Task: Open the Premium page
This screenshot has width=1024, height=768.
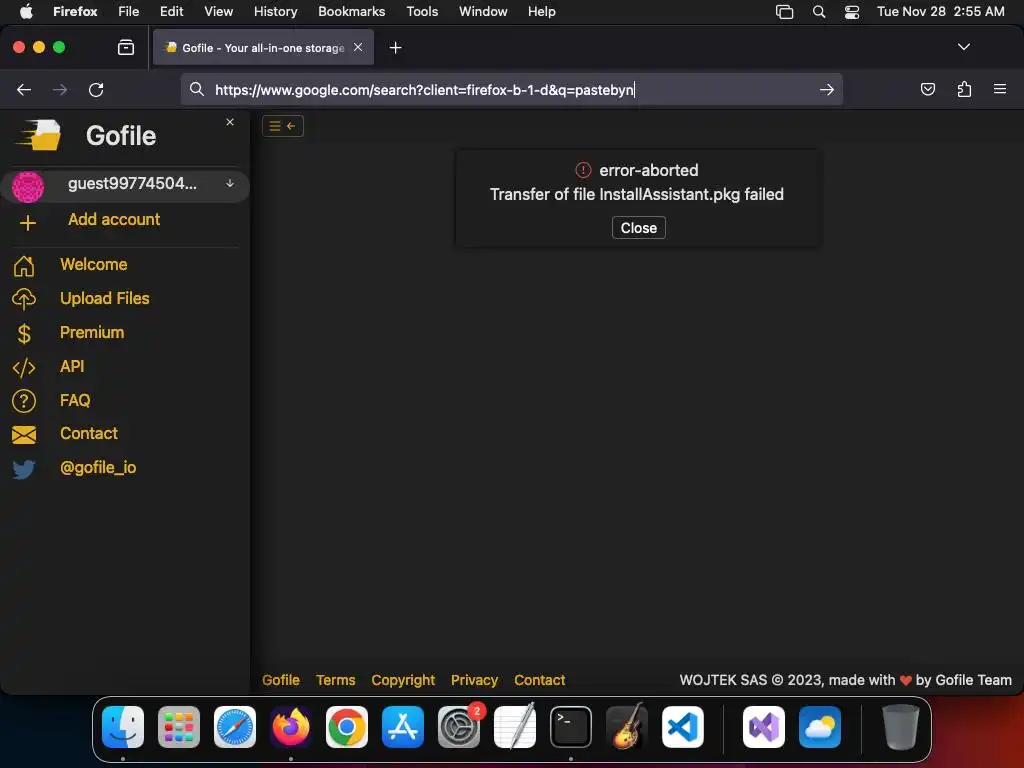Action: coord(91,332)
